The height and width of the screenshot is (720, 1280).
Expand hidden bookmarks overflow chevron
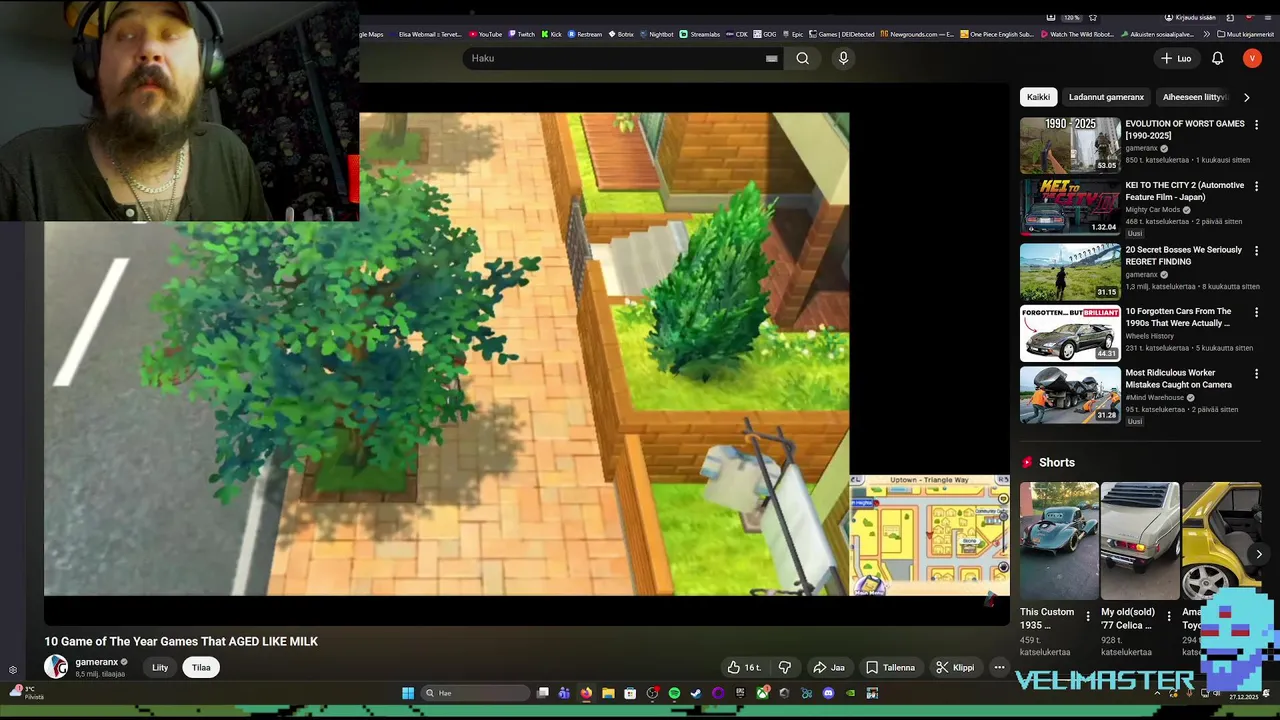point(1206,34)
